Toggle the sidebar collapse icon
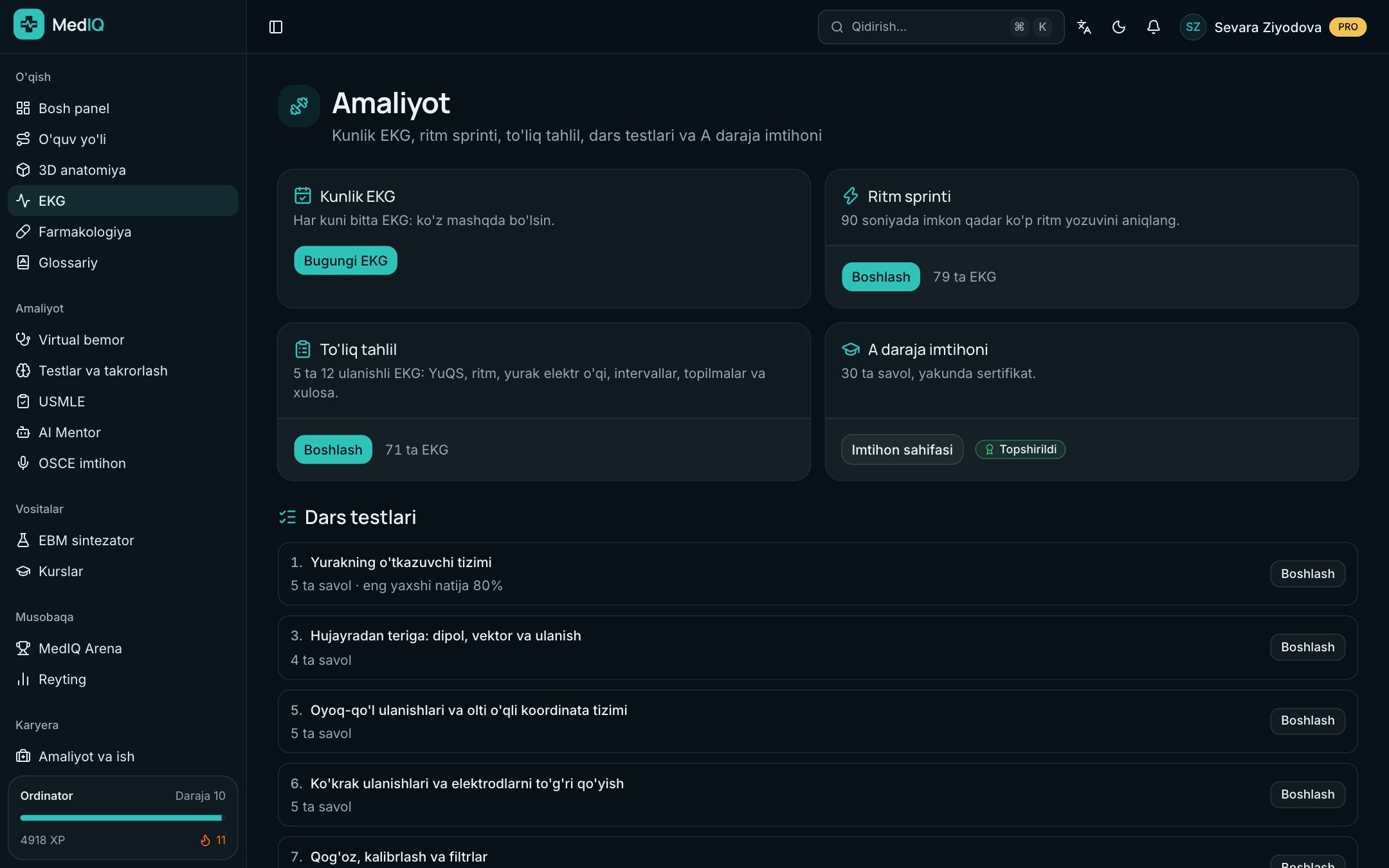The image size is (1389, 868). [276, 27]
